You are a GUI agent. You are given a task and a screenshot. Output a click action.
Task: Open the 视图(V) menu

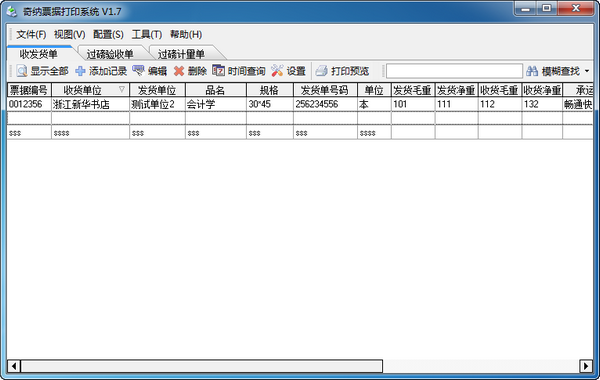(x=70, y=34)
